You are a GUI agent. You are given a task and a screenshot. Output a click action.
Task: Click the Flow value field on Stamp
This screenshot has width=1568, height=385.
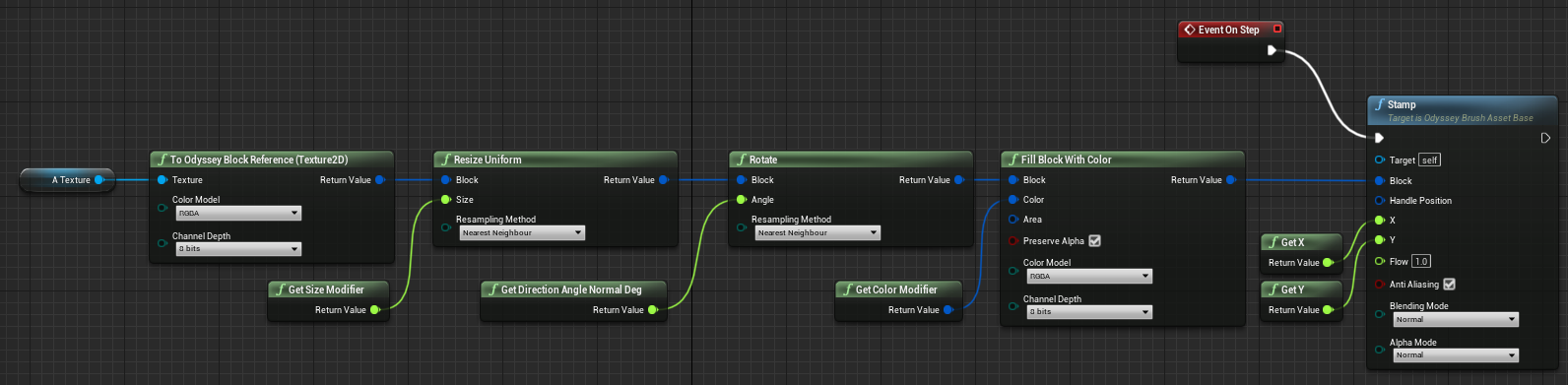pos(1421,262)
